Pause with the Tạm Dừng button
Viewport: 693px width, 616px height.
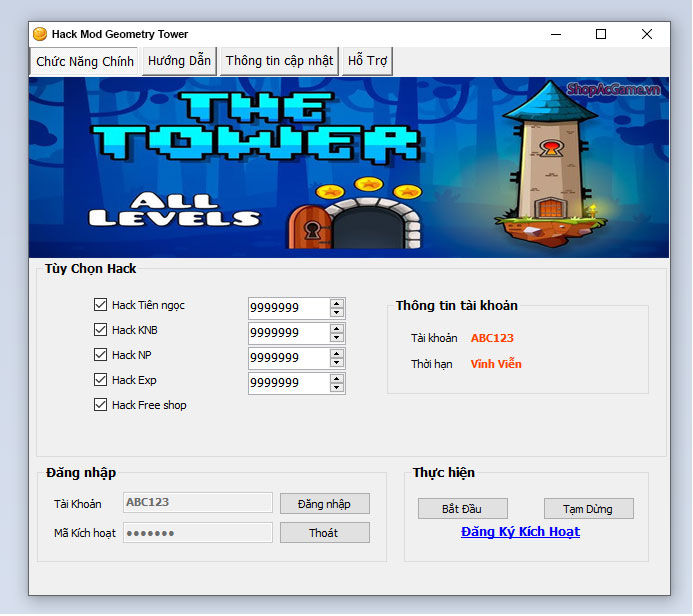click(x=589, y=509)
